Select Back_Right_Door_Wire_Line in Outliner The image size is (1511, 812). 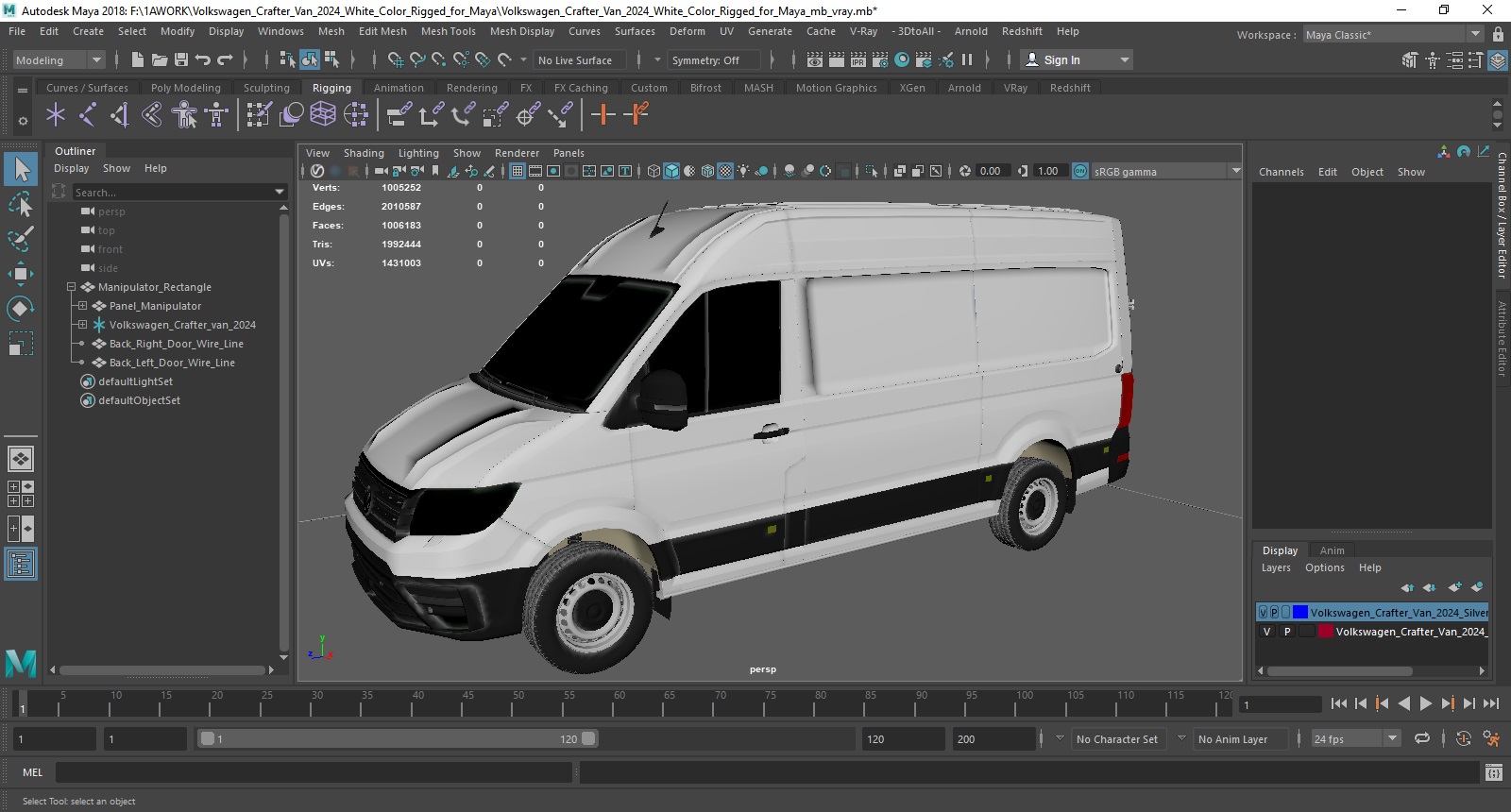[x=176, y=344]
